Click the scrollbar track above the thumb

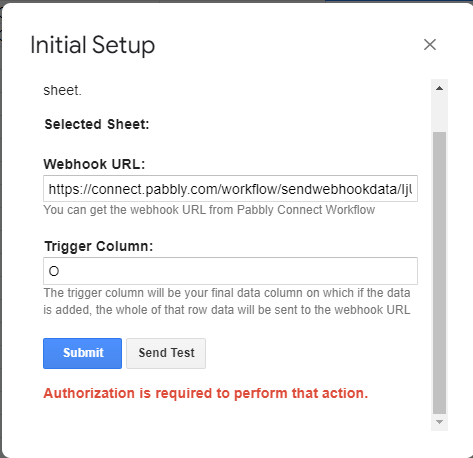439,114
